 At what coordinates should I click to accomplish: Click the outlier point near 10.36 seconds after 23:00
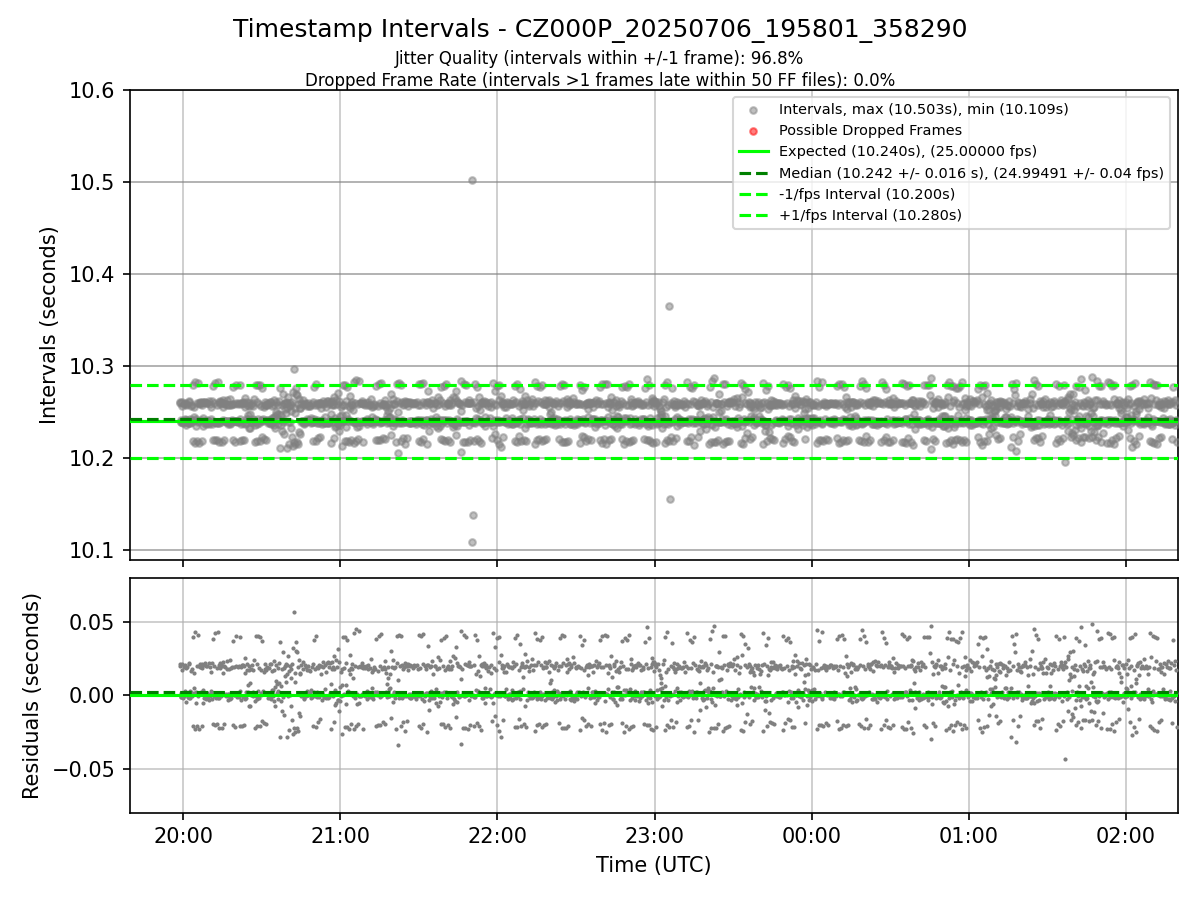click(x=669, y=306)
